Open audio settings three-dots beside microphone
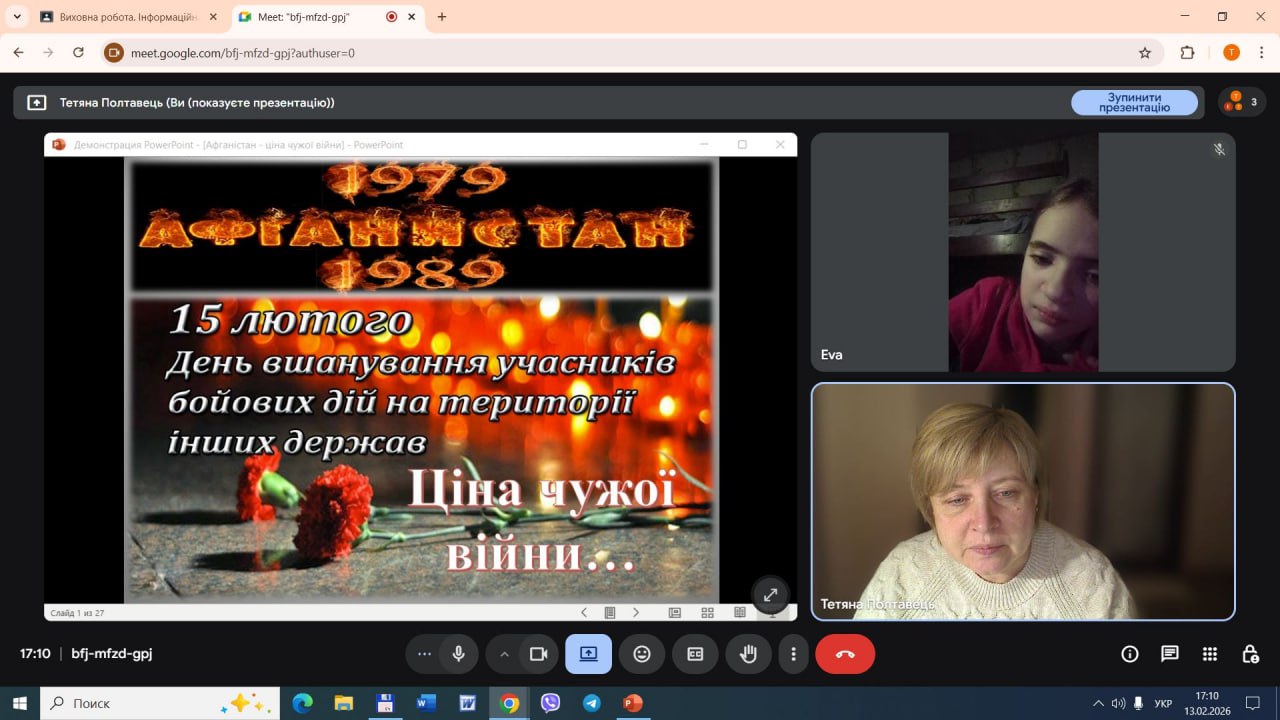This screenshot has width=1280, height=720. pyautogui.click(x=424, y=654)
